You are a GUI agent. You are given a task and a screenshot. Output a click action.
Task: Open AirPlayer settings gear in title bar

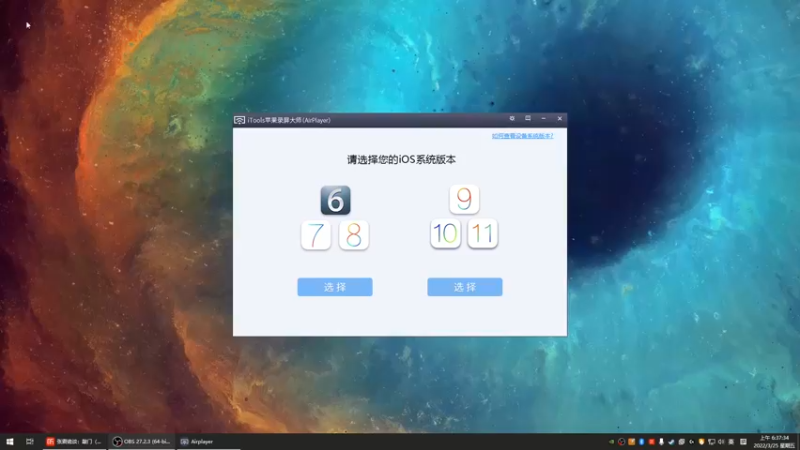512,118
